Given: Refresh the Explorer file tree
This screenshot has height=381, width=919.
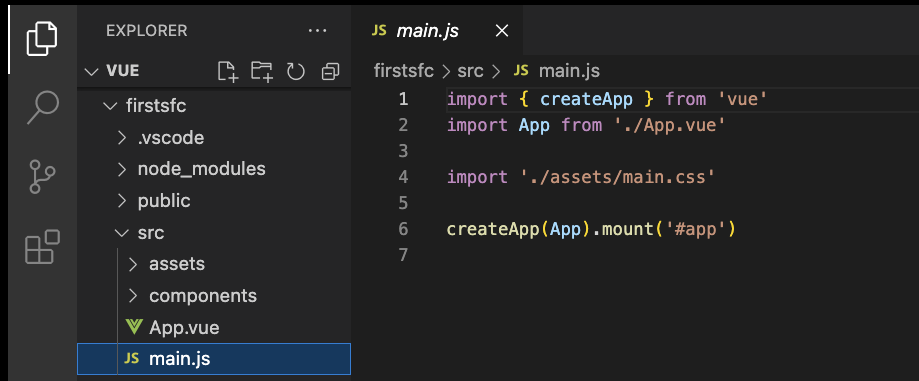Looking at the screenshot, I should click(295, 72).
